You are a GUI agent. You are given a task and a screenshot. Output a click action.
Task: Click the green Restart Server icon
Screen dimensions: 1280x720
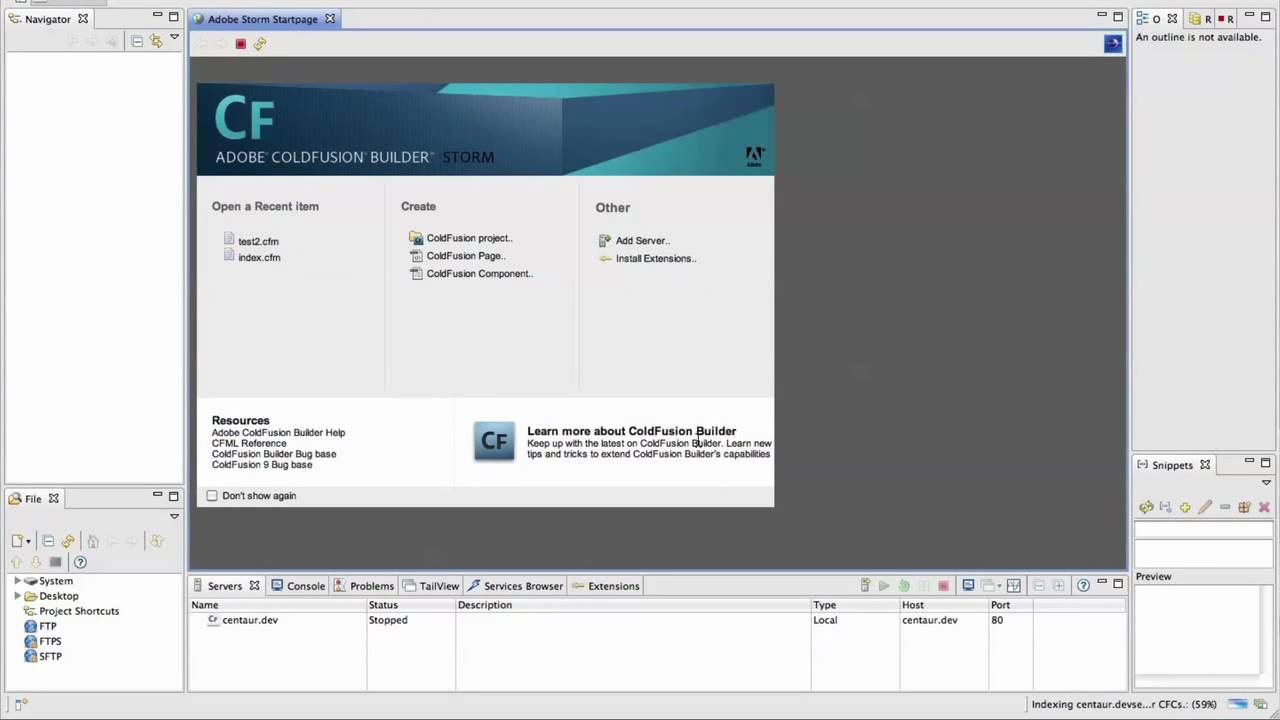(x=904, y=586)
